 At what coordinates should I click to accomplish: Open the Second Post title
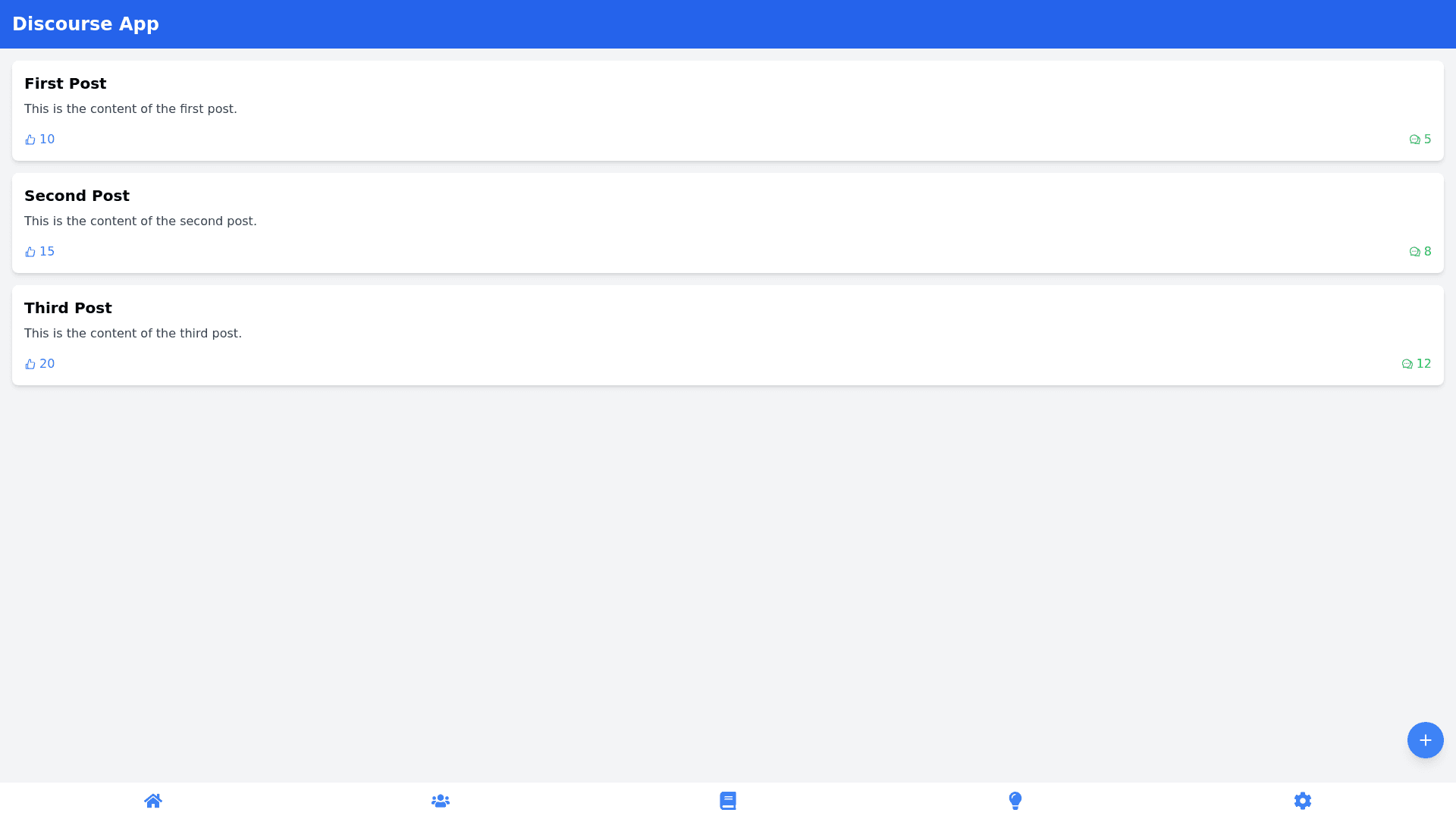point(77,196)
